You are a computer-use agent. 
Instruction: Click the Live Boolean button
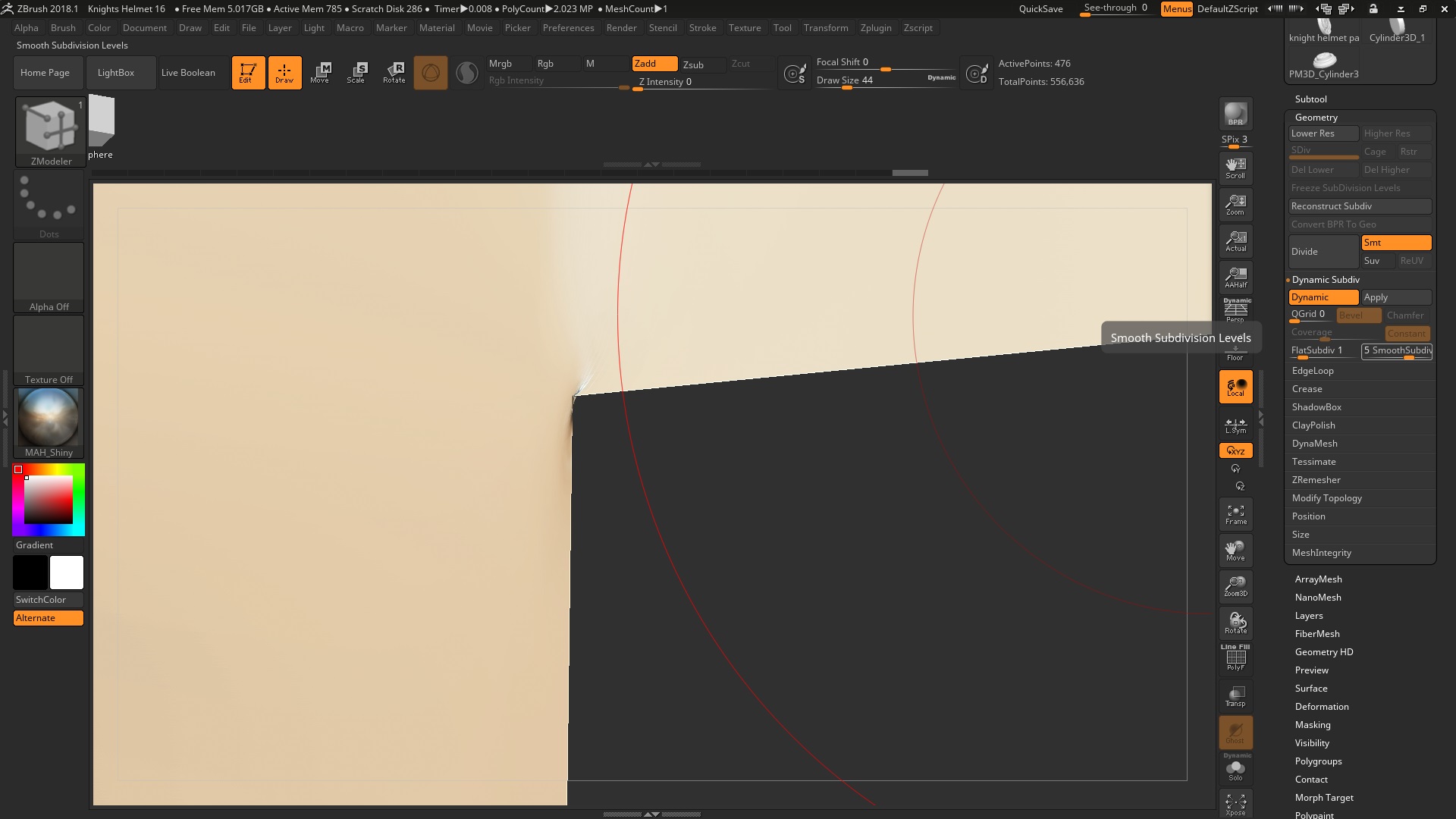coord(193,73)
